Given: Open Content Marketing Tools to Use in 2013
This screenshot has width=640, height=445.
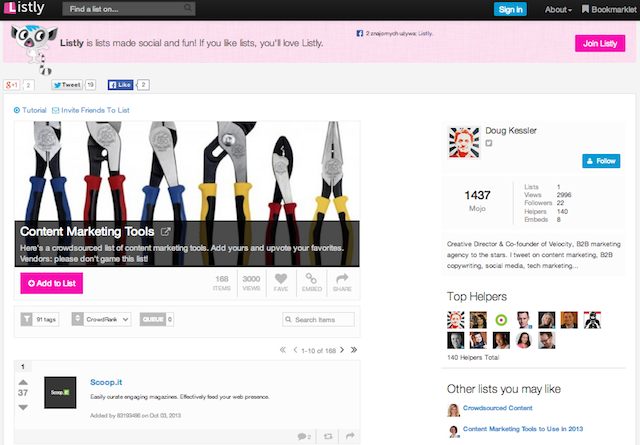Looking at the screenshot, I should (523, 429).
